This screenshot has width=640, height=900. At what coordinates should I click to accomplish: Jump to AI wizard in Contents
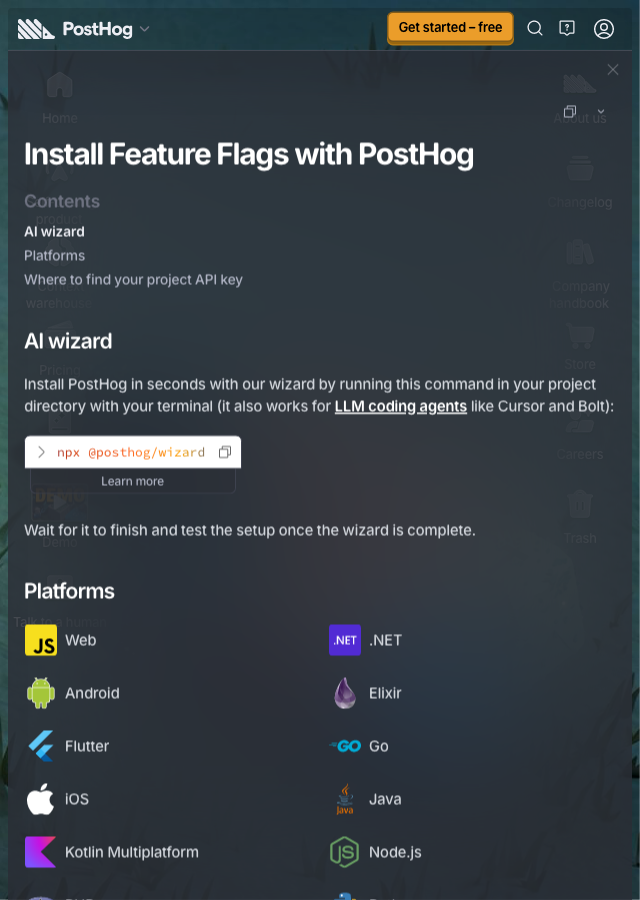click(x=54, y=232)
